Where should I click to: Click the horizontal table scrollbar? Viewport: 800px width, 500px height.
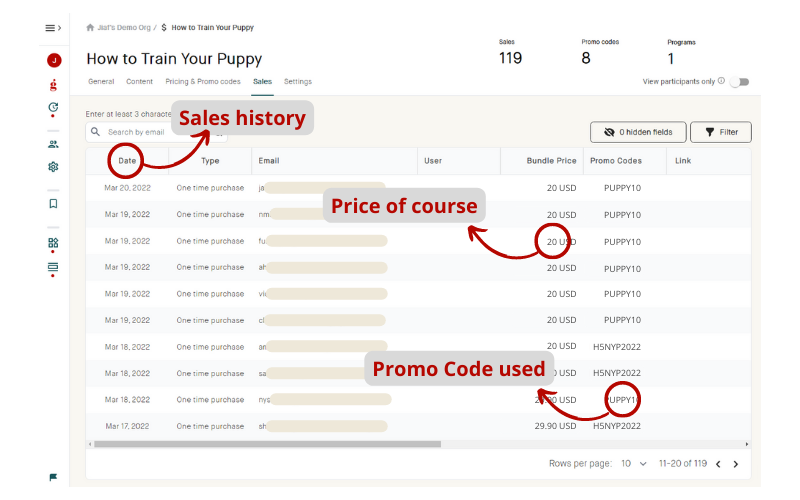[x=267, y=444]
